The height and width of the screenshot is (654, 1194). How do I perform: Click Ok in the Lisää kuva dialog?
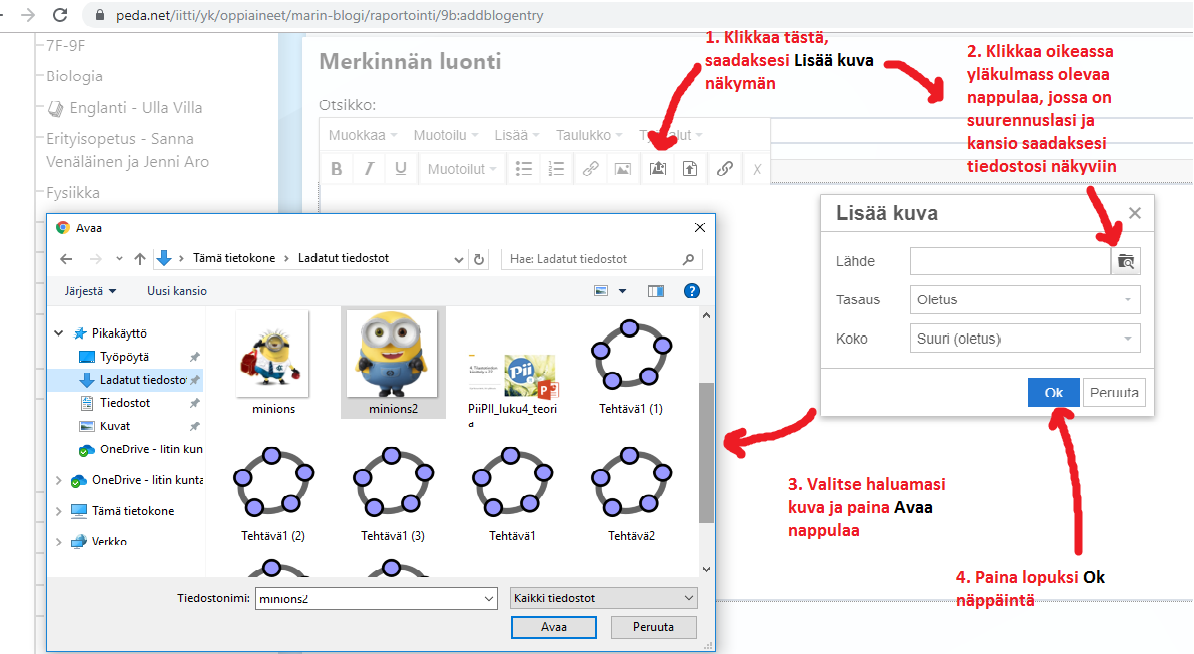(x=1053, y=392)
